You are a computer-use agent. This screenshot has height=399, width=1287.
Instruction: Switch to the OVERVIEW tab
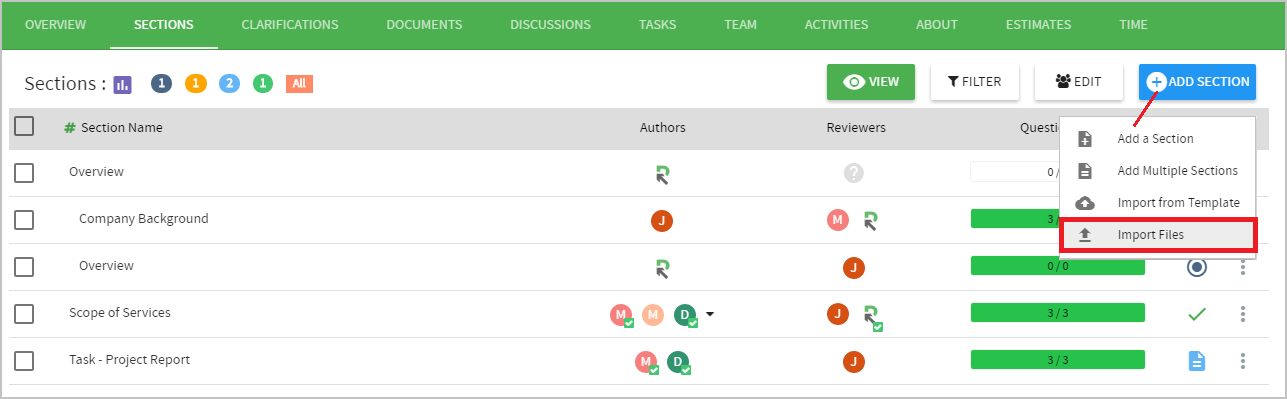55,24
